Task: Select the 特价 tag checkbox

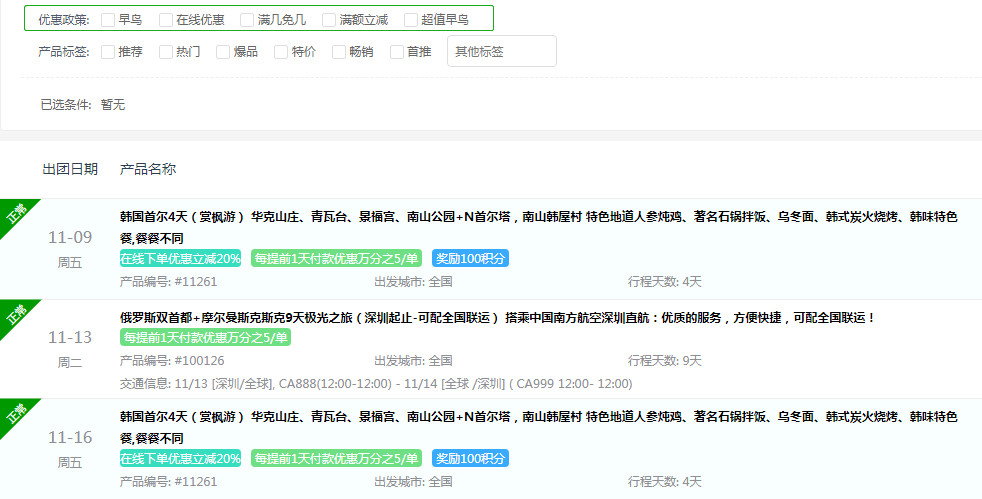Action: (281, 52)
